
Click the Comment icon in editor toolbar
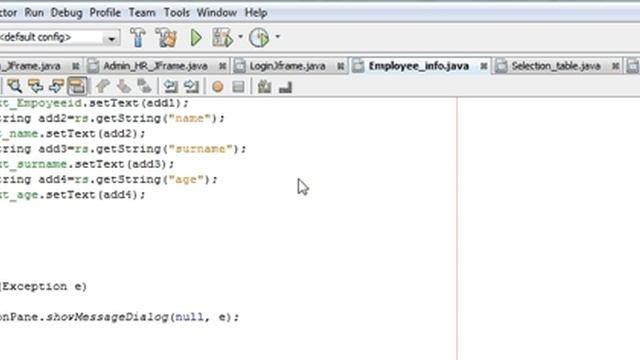264,87
